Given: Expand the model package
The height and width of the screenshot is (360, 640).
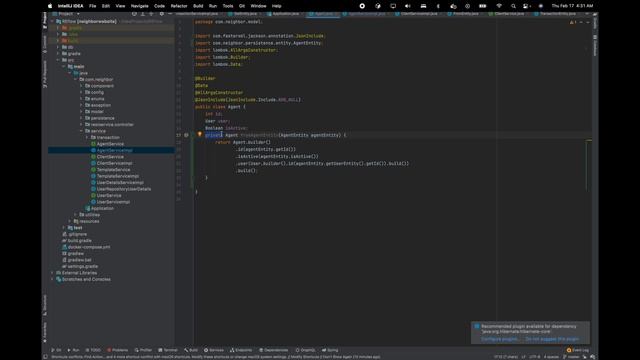Looking at the screenshot, I should 81,112.
